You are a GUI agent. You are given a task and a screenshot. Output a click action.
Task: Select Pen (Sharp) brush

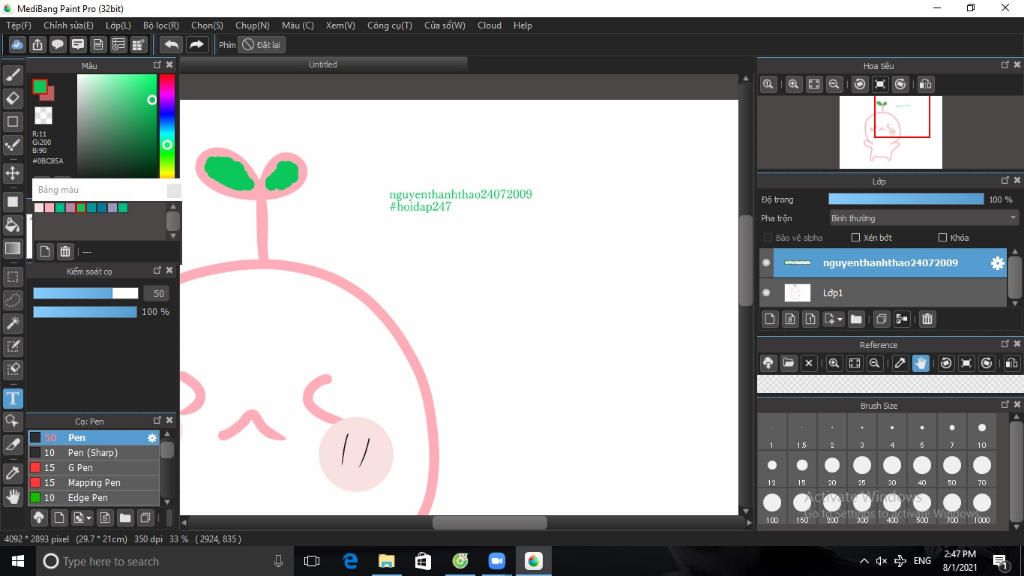pyautogui.click(x=93, y=453)
